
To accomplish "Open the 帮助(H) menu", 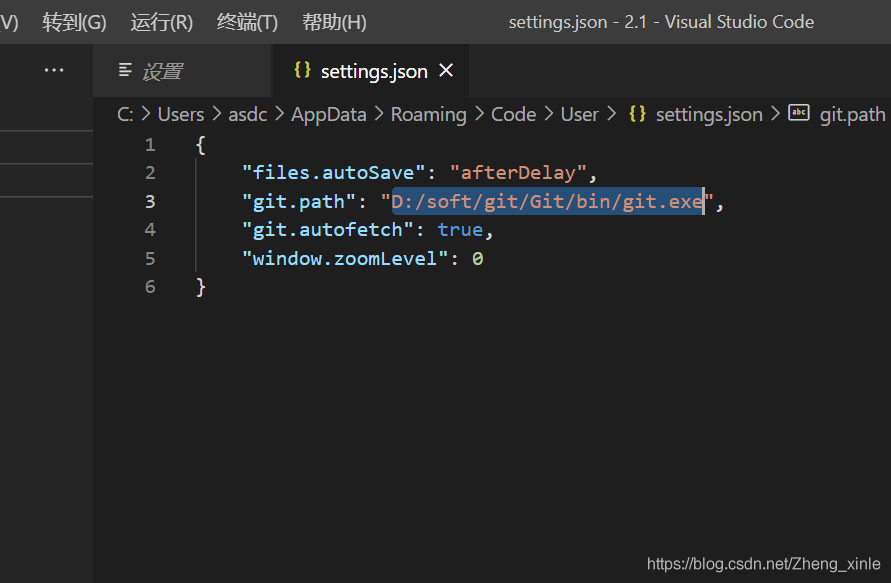I will click(334, 21).
